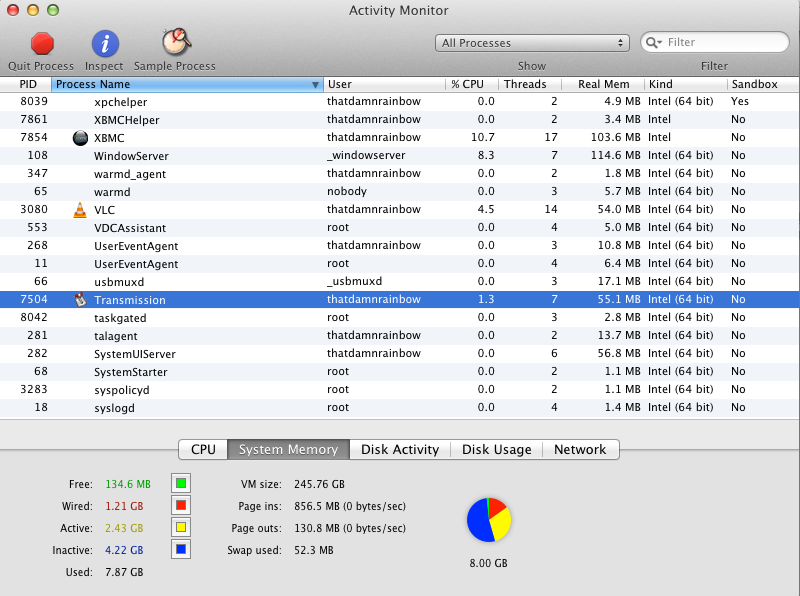Open the All Processes dropdown
This screenshot has width=800, height=596.
532,43
